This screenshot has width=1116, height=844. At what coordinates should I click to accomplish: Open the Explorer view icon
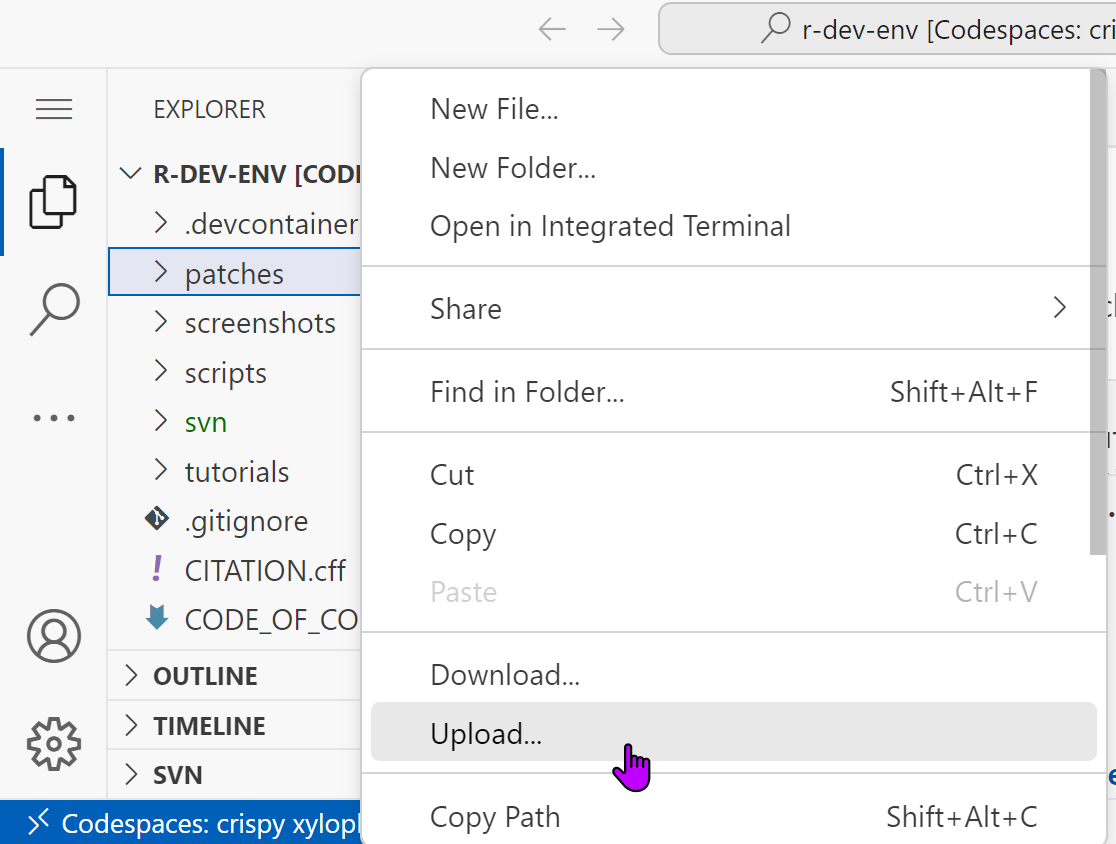click(53, 201)
